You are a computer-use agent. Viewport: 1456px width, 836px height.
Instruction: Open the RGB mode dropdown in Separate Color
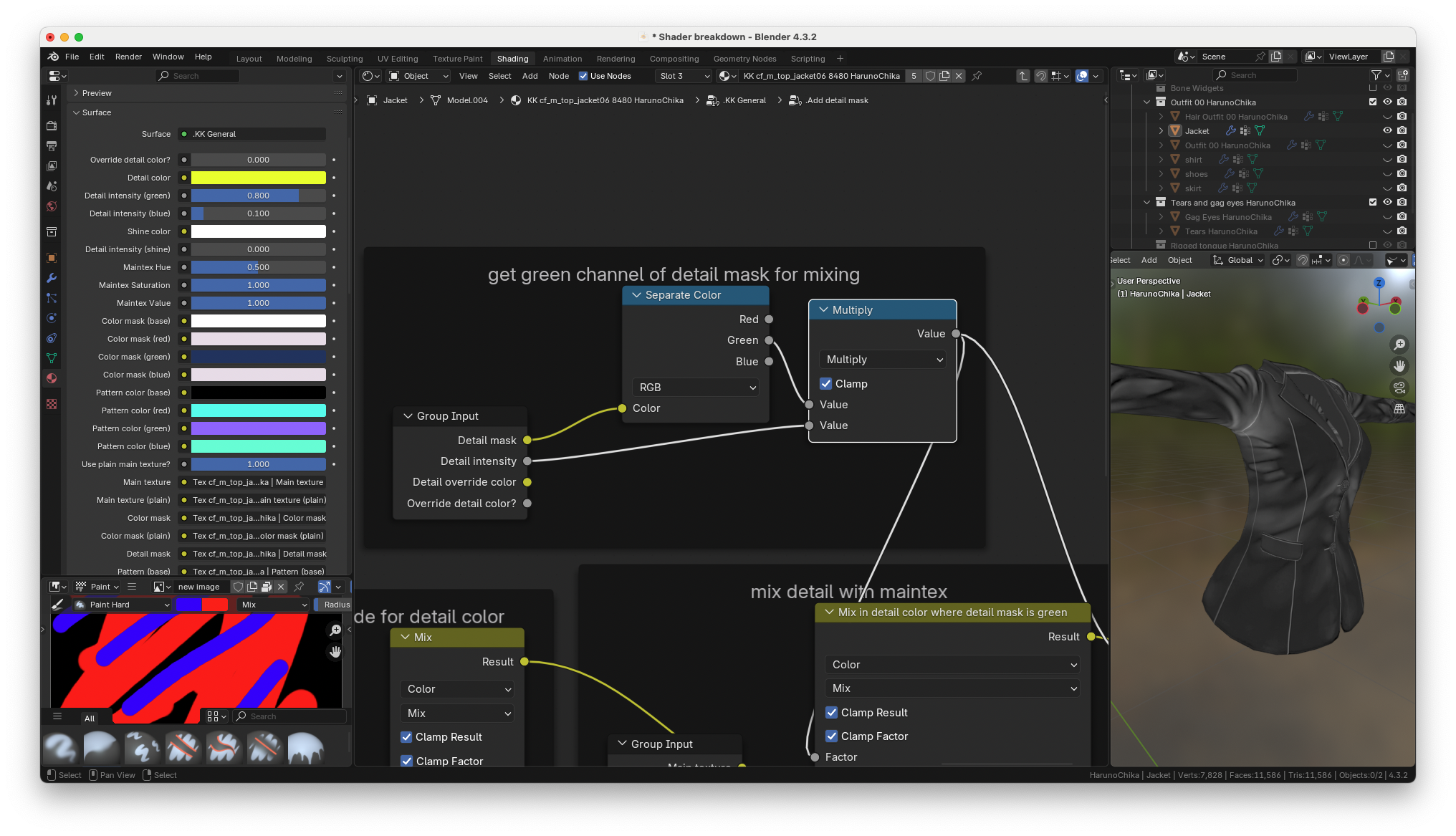(x=695, y=388)
